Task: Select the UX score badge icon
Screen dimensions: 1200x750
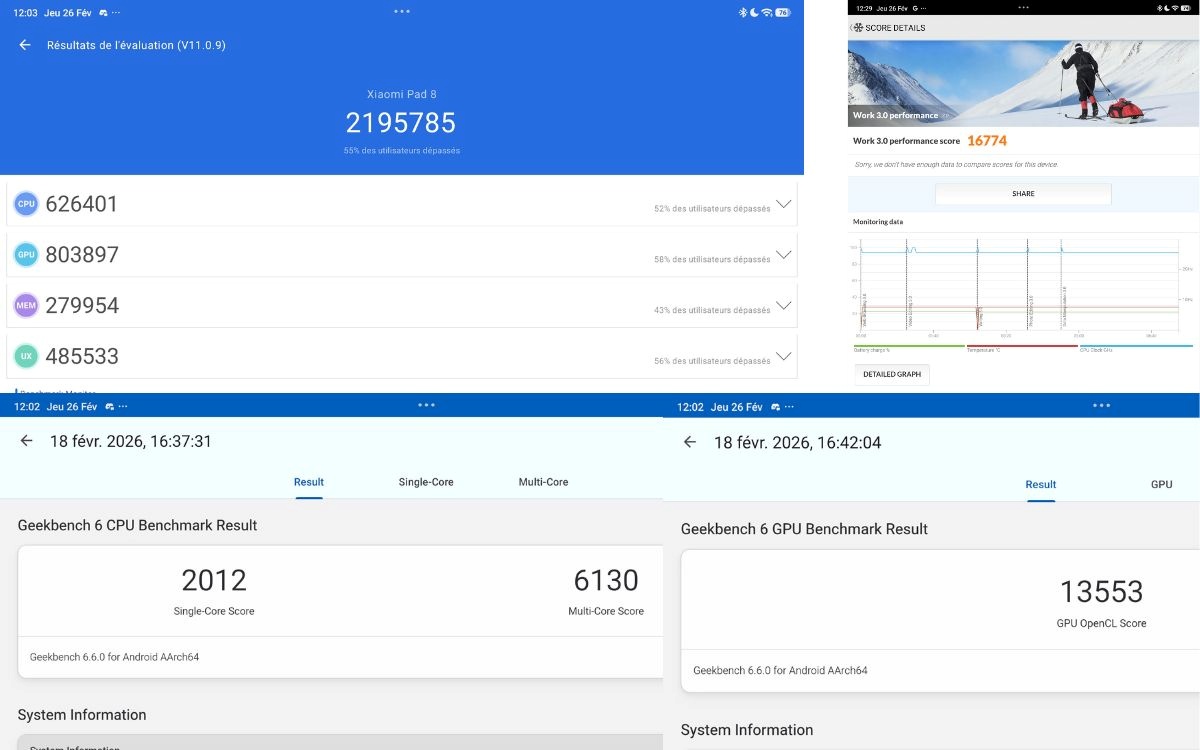Action: [25, 356]
